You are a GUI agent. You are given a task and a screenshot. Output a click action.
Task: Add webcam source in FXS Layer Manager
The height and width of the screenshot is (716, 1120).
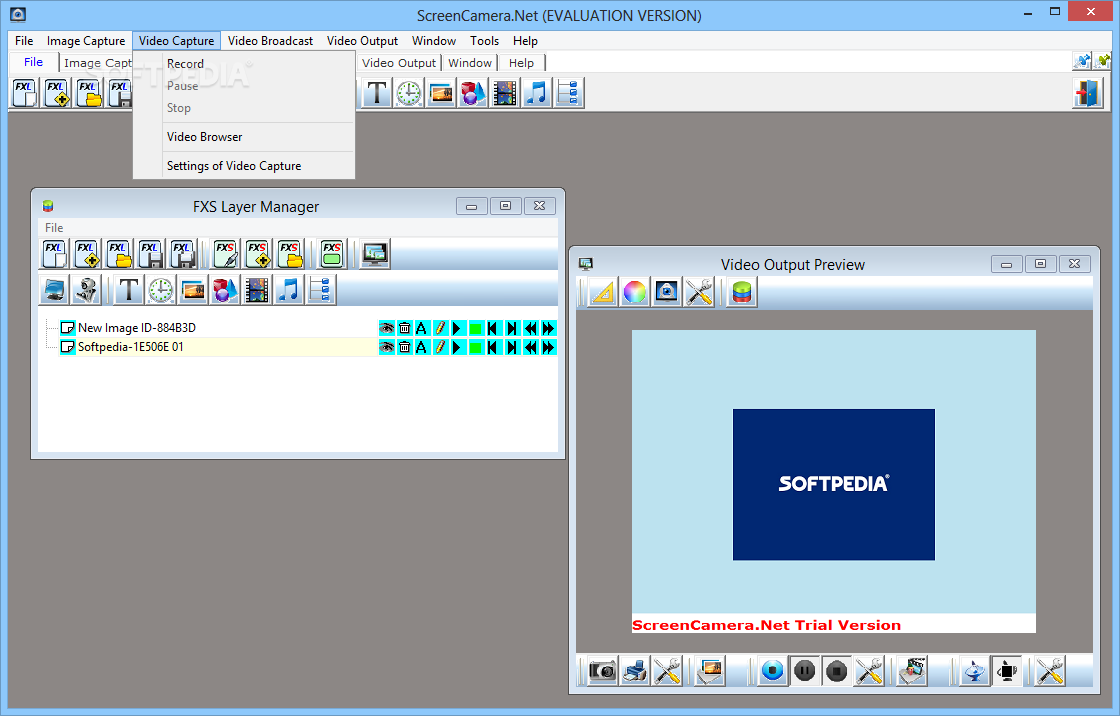coord(86,289)
